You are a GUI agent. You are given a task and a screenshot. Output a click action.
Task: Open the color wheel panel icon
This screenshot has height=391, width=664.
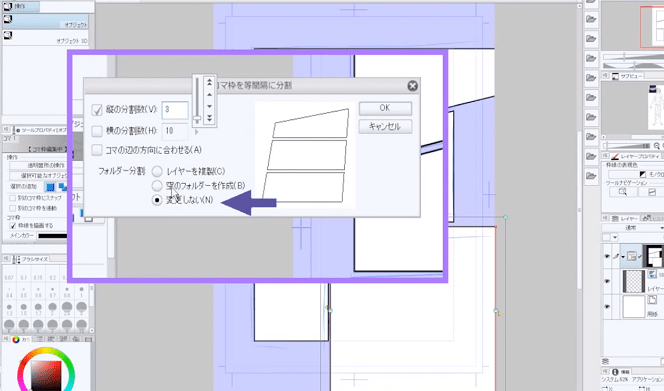(x=16, y=339)
